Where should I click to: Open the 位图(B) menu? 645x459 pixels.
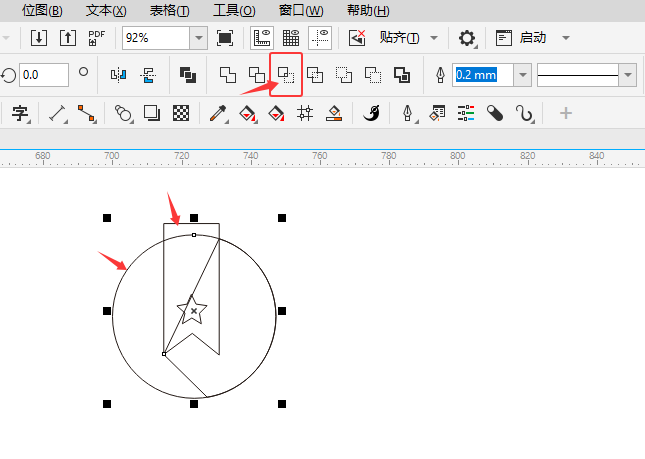[x=42, y=10]
